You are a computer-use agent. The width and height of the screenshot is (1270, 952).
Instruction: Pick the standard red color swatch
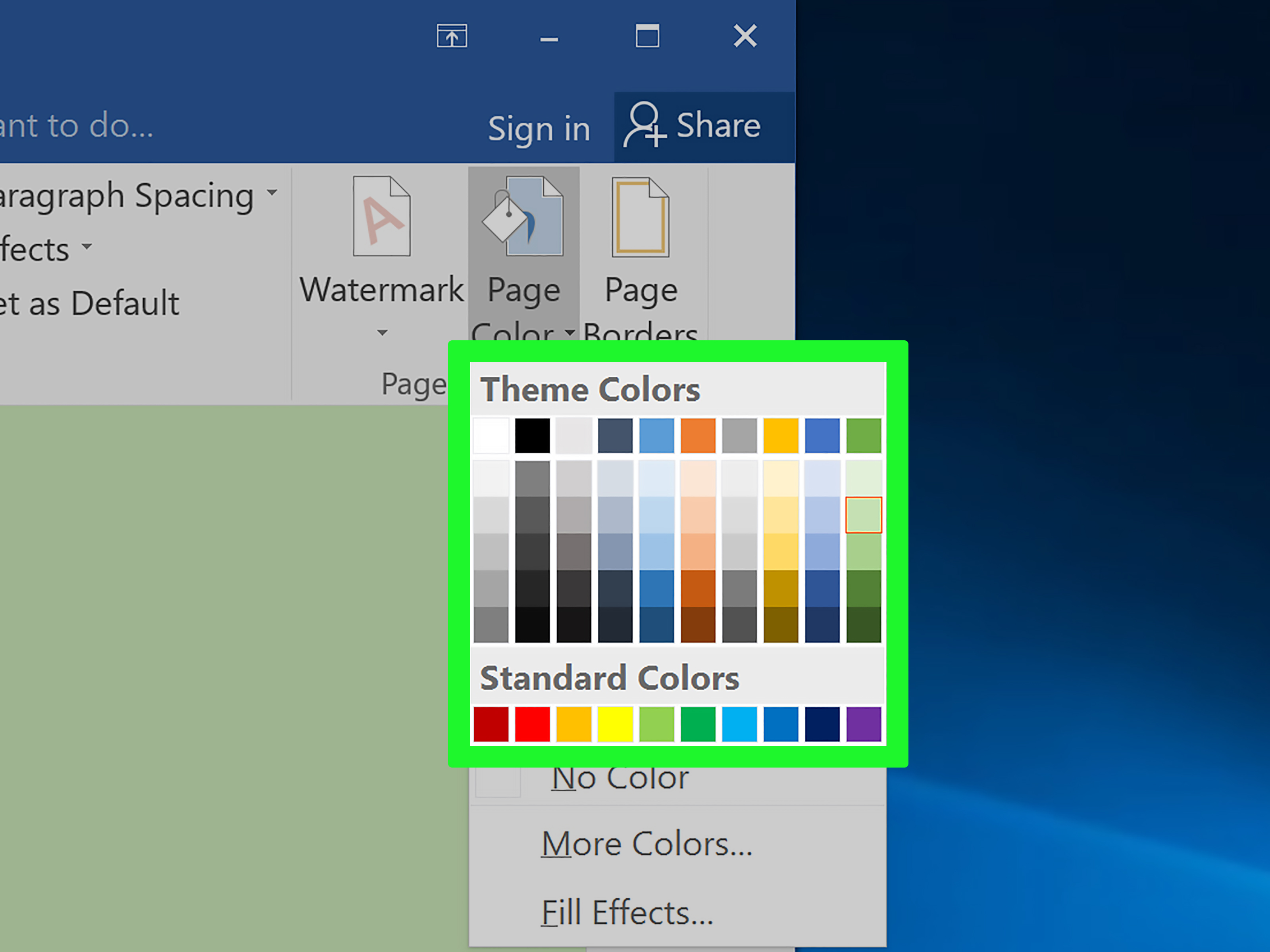(x=532, y=724)
